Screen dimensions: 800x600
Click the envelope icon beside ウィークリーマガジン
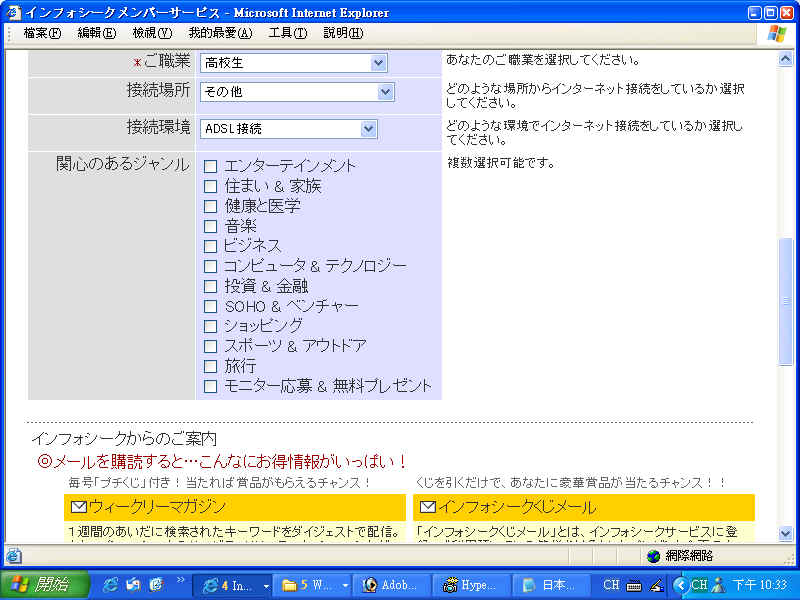click(x=79, y=507)
